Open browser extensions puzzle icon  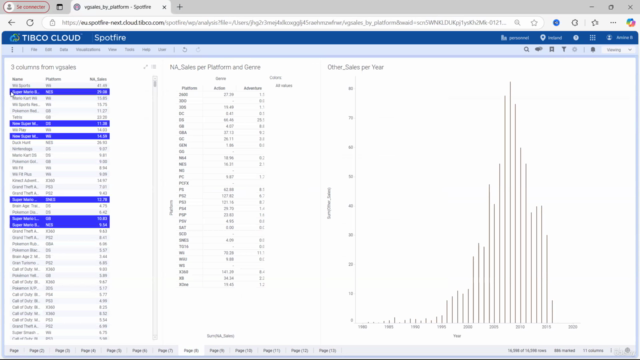coord(575,23)
